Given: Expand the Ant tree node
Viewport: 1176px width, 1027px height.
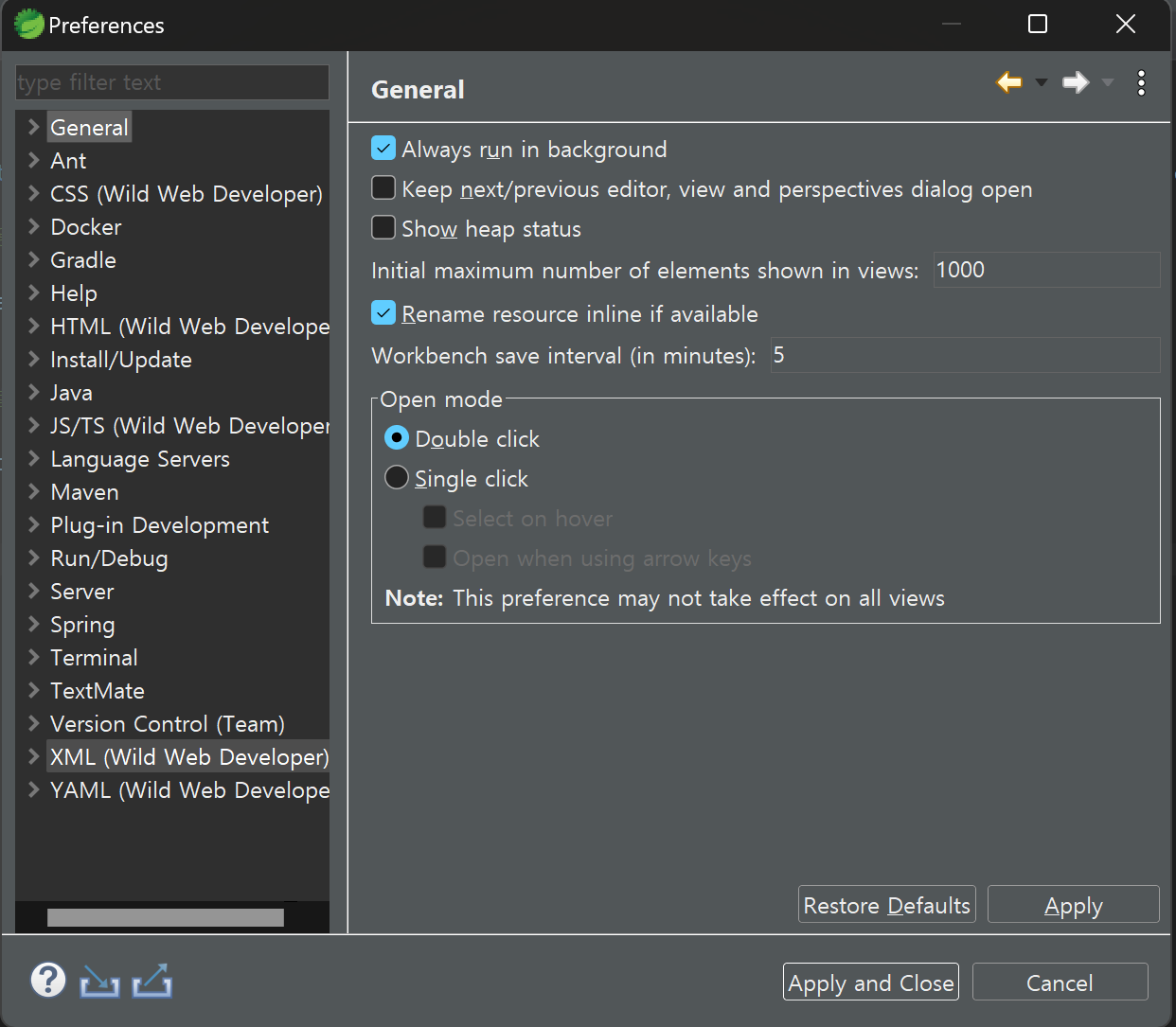Looking at the screenshot, I should tap(33, 160).
